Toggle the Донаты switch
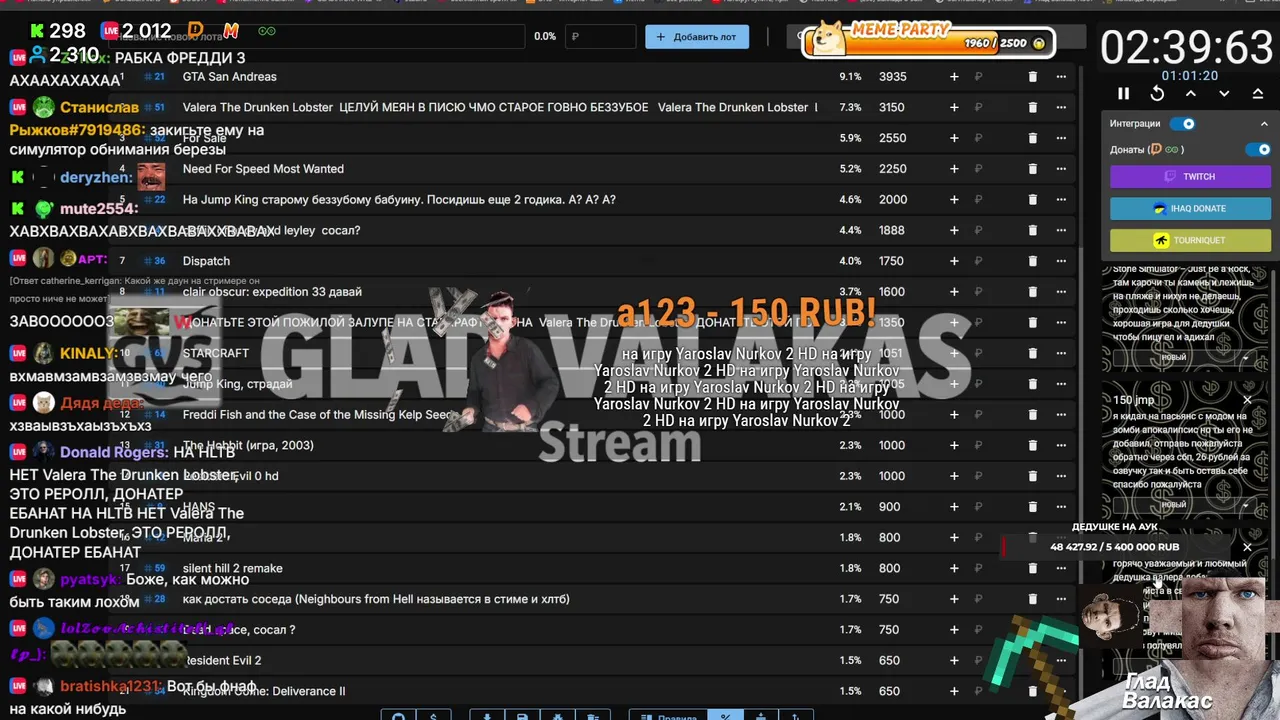 coord(1258,150)
